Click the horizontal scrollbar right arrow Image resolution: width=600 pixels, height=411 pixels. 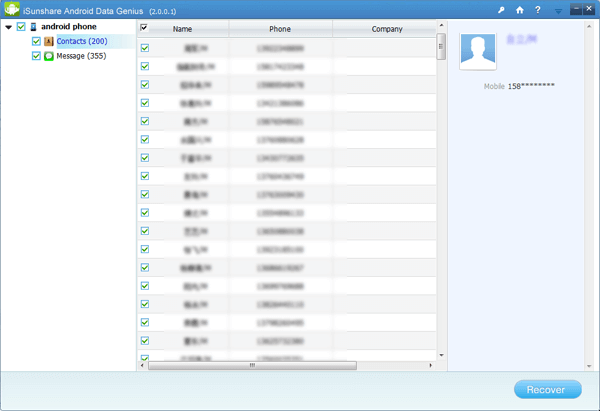(x=431, y=365)
